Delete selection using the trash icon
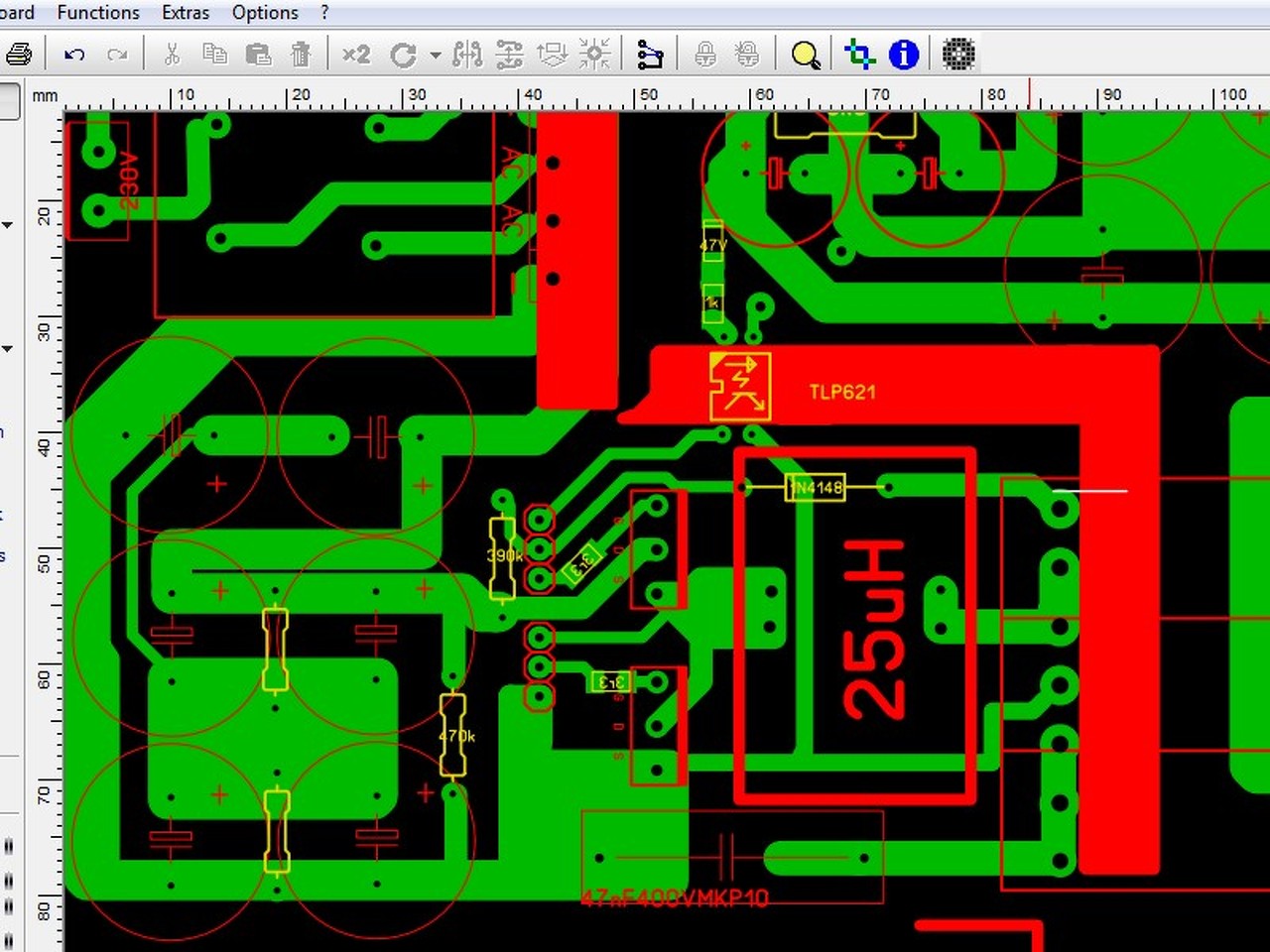The height and width of the screenshot is (952, 1270). (x=301, y=54)
